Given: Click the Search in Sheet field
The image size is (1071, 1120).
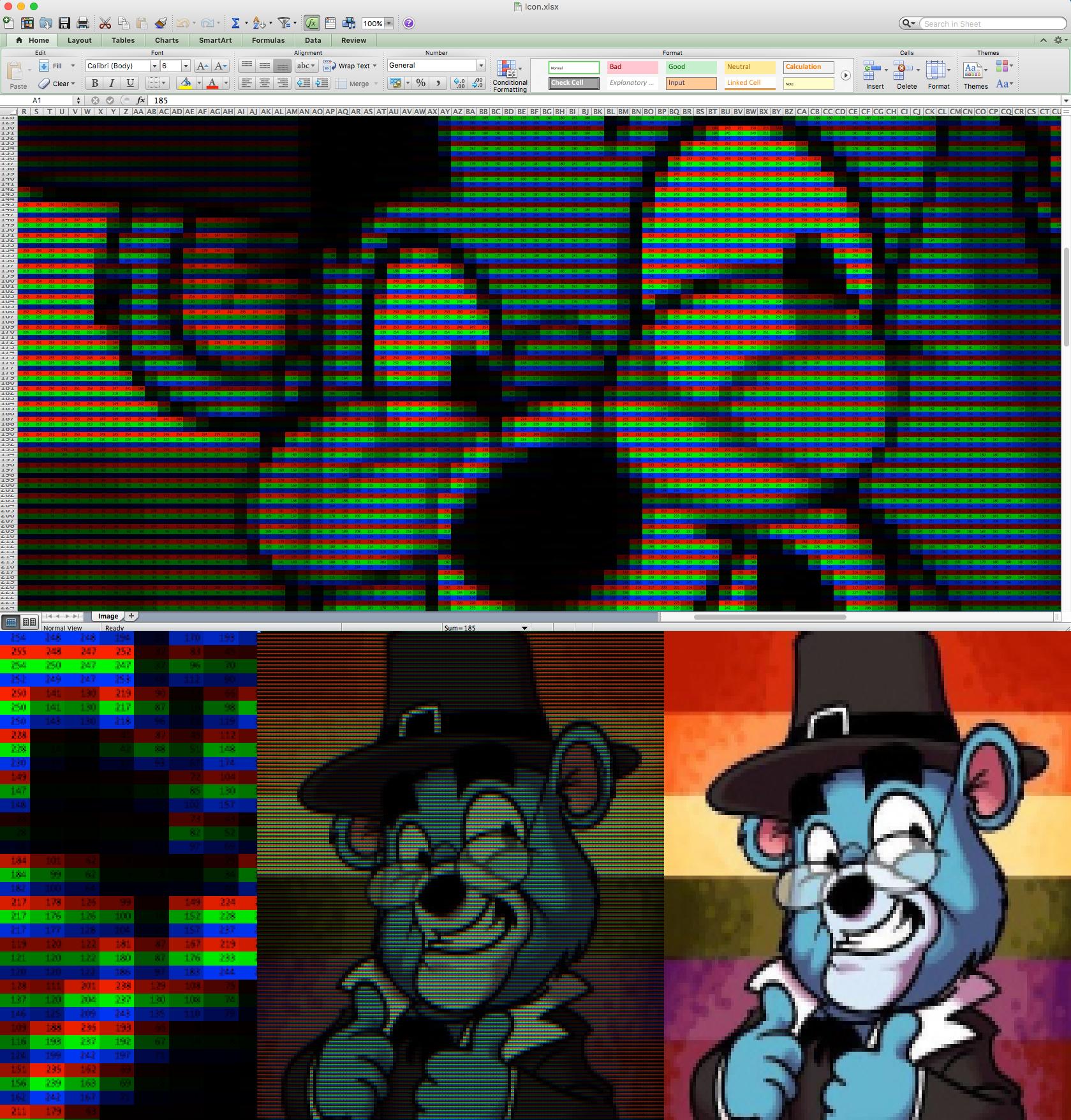Looking at the screenshot, I should pyautogui.click(x=993, y=24).
